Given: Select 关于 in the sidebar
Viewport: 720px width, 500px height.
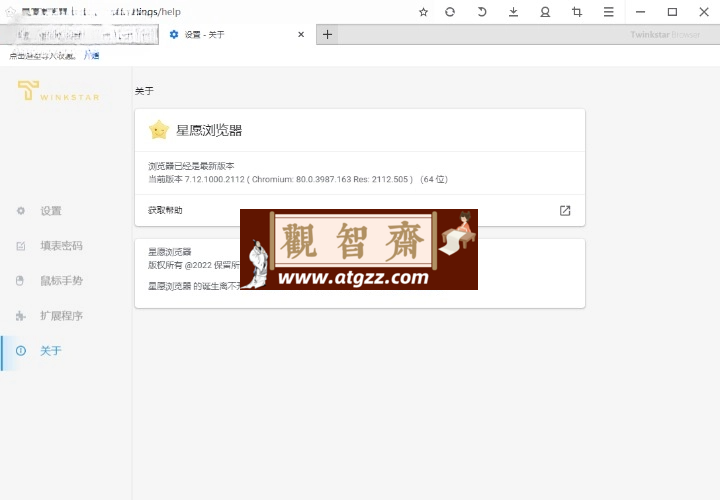Looking at the screenshot, I should click(x=51, y=351).
